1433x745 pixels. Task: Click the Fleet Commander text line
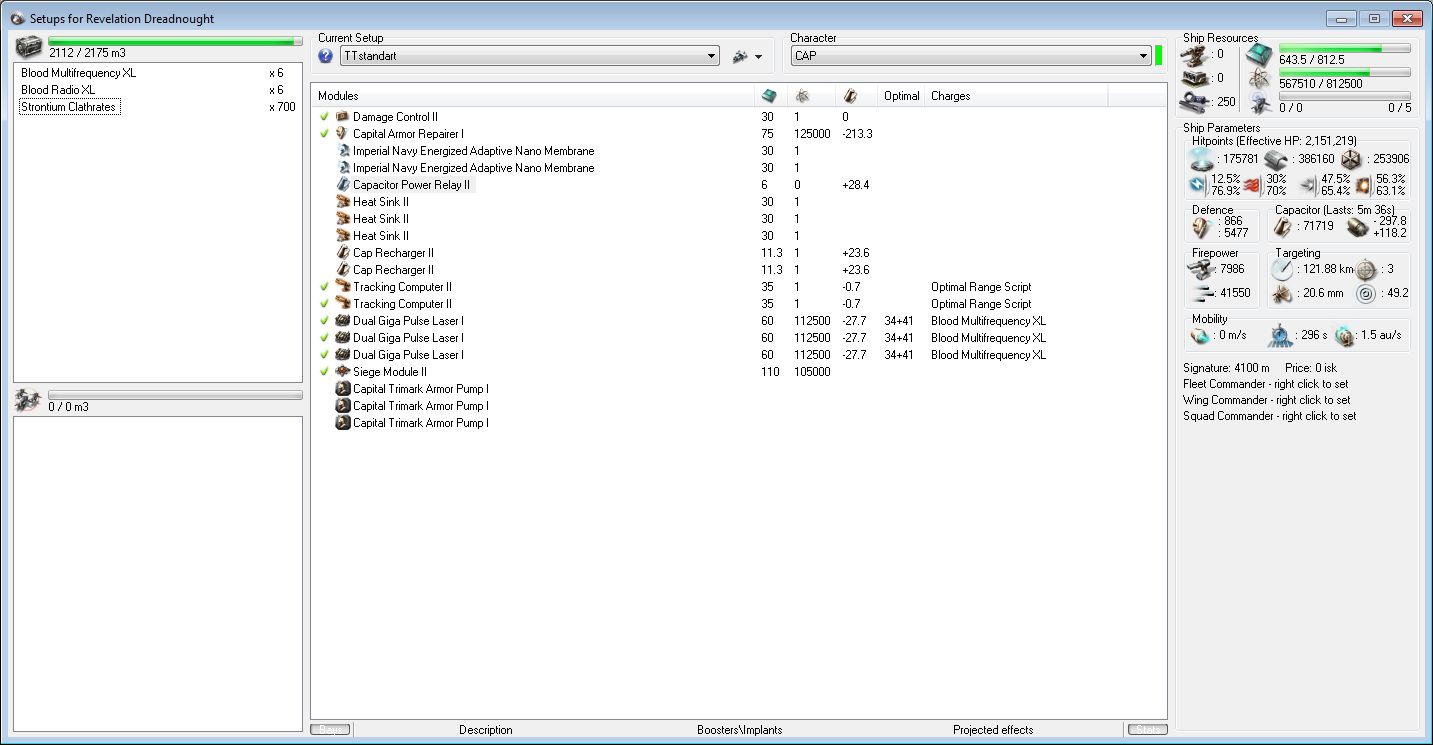[x=1265, y=384]
